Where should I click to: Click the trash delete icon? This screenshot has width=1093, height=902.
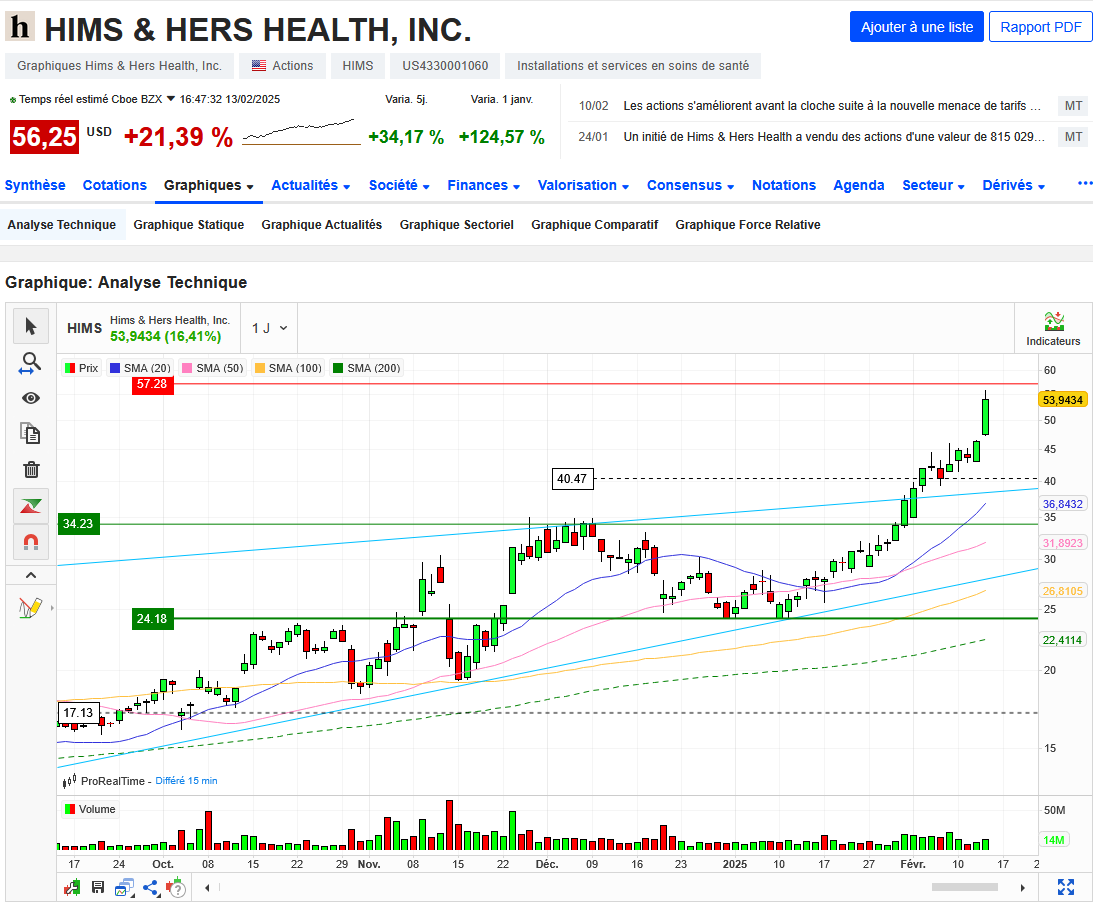click(31, 469)
